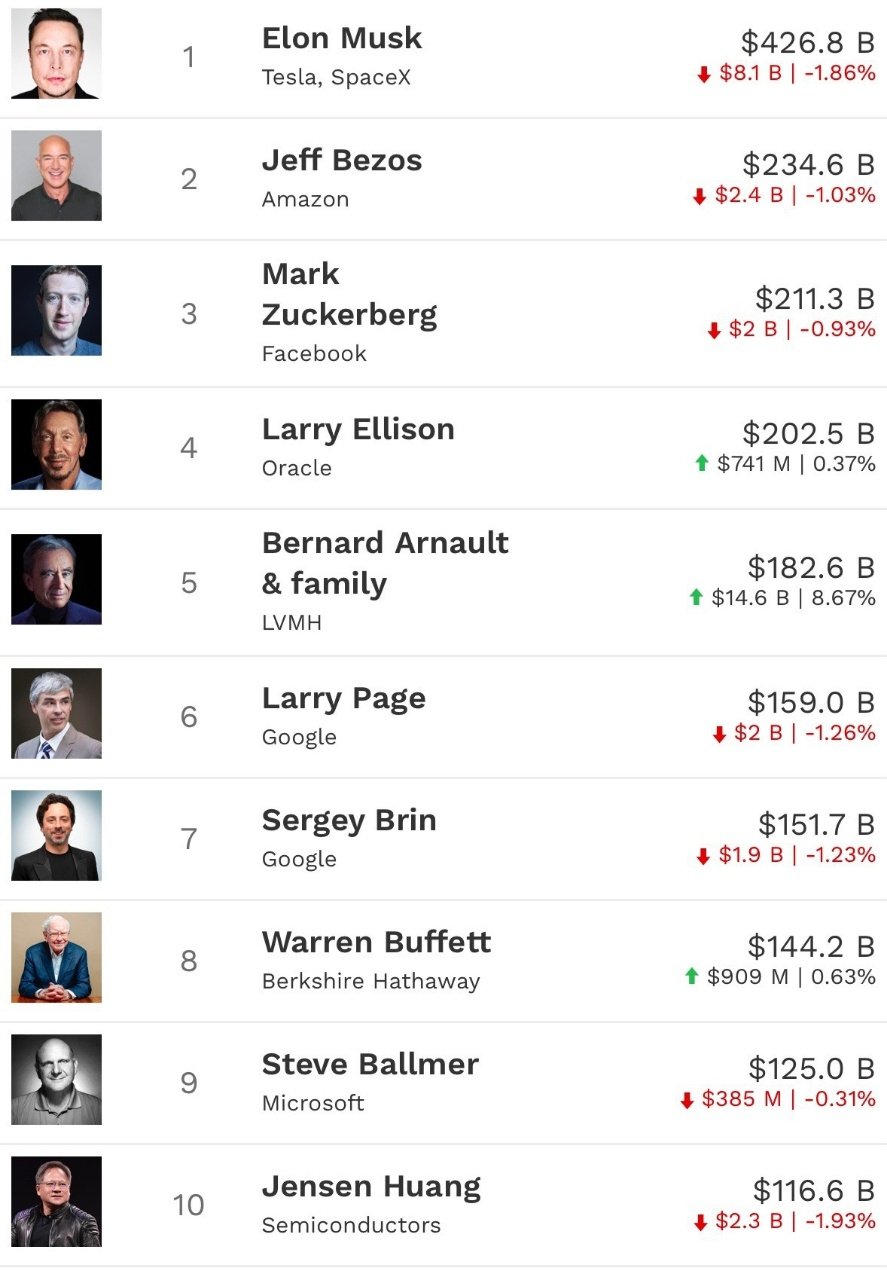Select the Warren Buffett name link

click(377, 942)
